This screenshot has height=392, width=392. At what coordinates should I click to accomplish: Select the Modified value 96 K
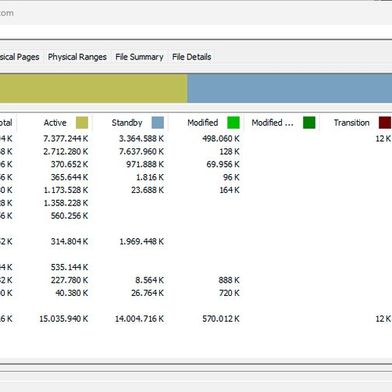(231, 177)
